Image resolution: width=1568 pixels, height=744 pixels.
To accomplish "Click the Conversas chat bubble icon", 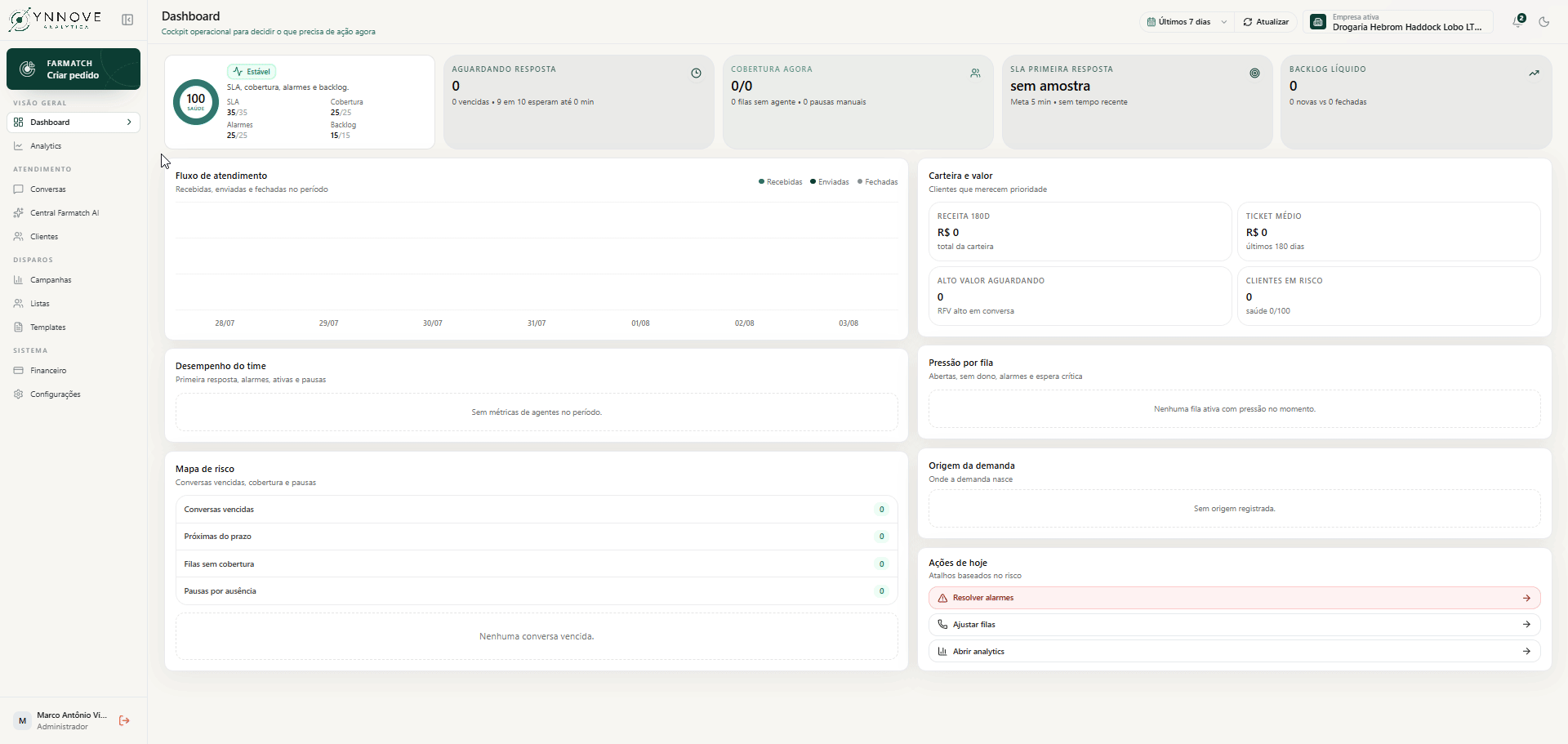I will click(18, 189).
